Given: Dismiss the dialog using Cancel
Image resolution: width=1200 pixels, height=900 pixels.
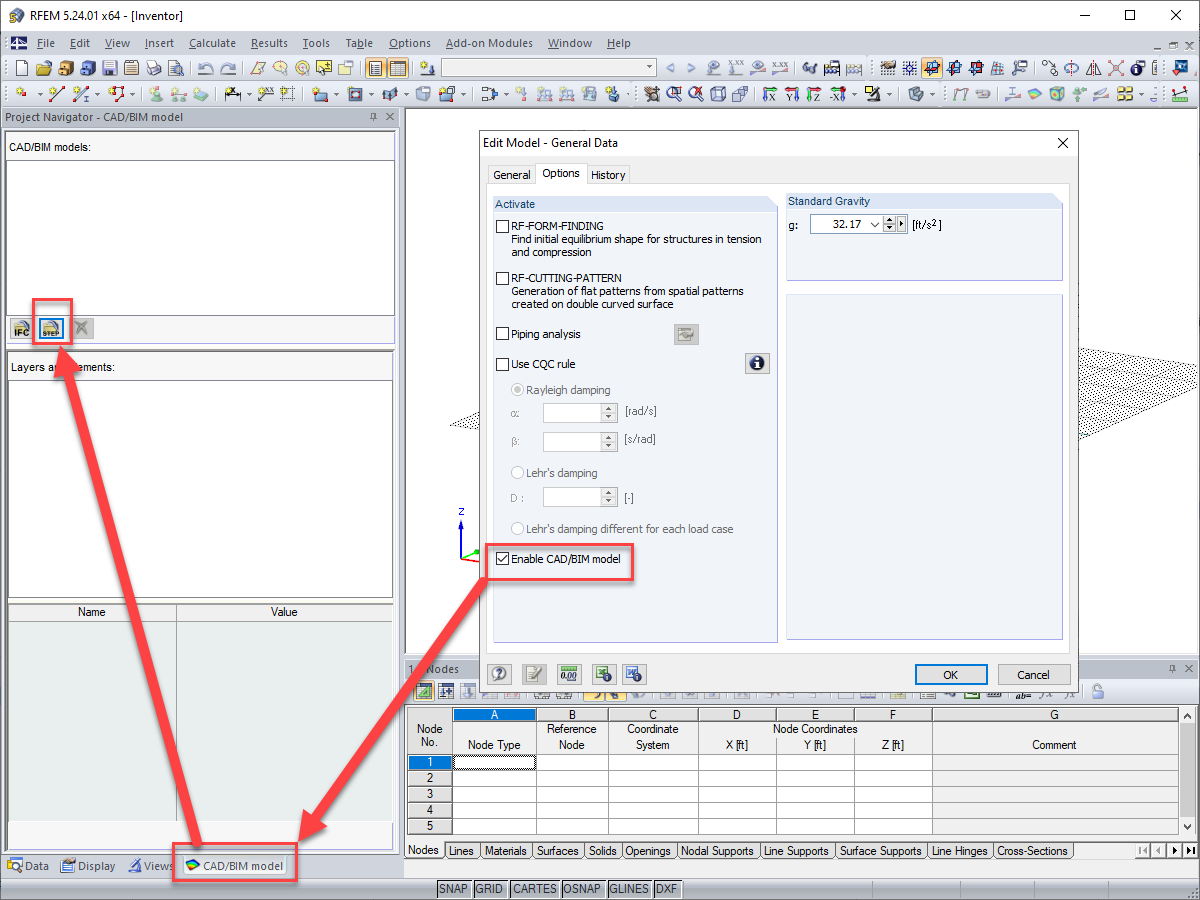Looking at the screenshot, I should click(1034, 674).
